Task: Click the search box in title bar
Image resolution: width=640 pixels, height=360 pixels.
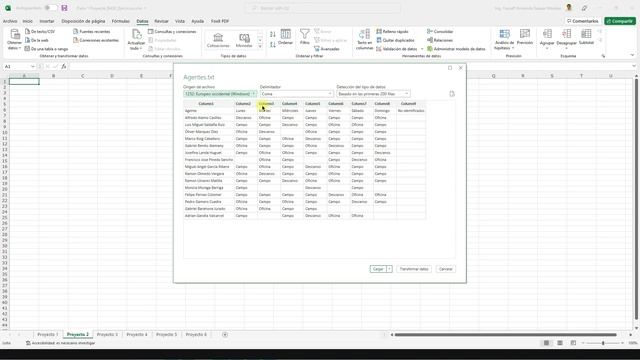Action: pos(323,8)
